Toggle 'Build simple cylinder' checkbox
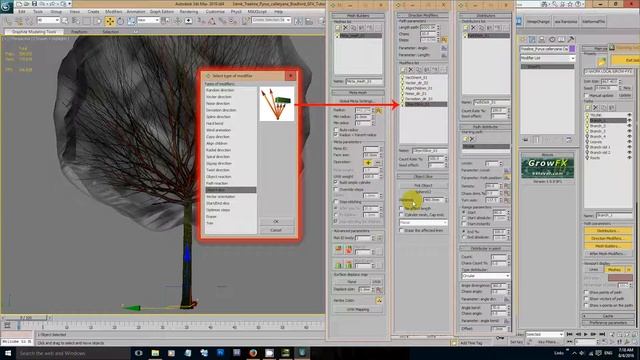The image size is (640, 360). (336, 182)
